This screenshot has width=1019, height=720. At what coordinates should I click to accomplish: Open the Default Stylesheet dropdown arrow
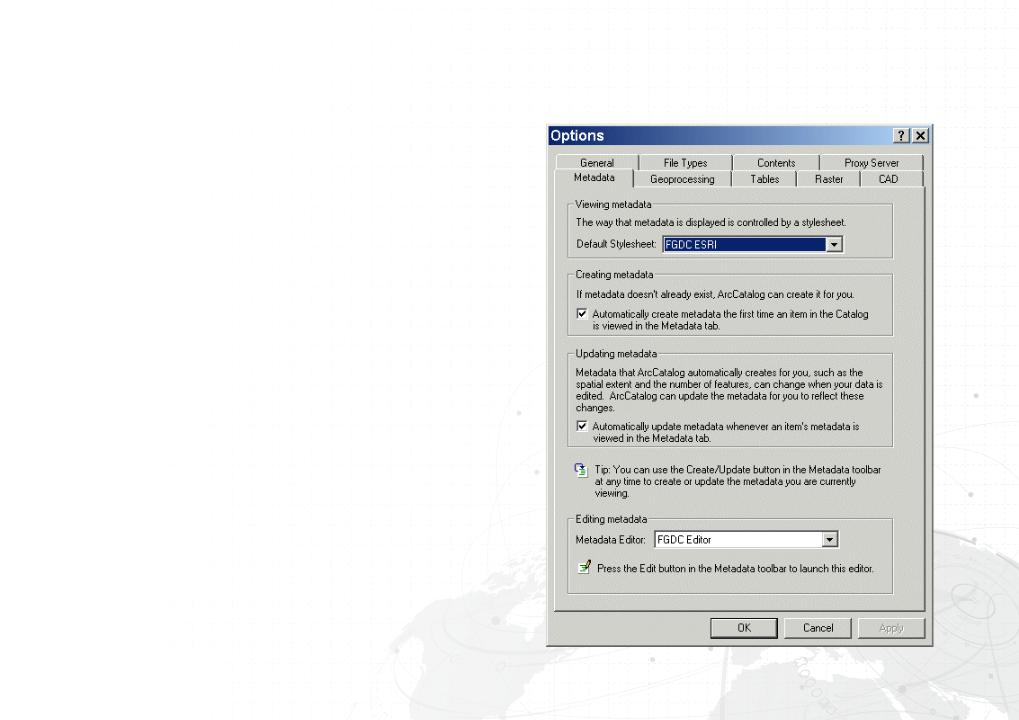834,244
